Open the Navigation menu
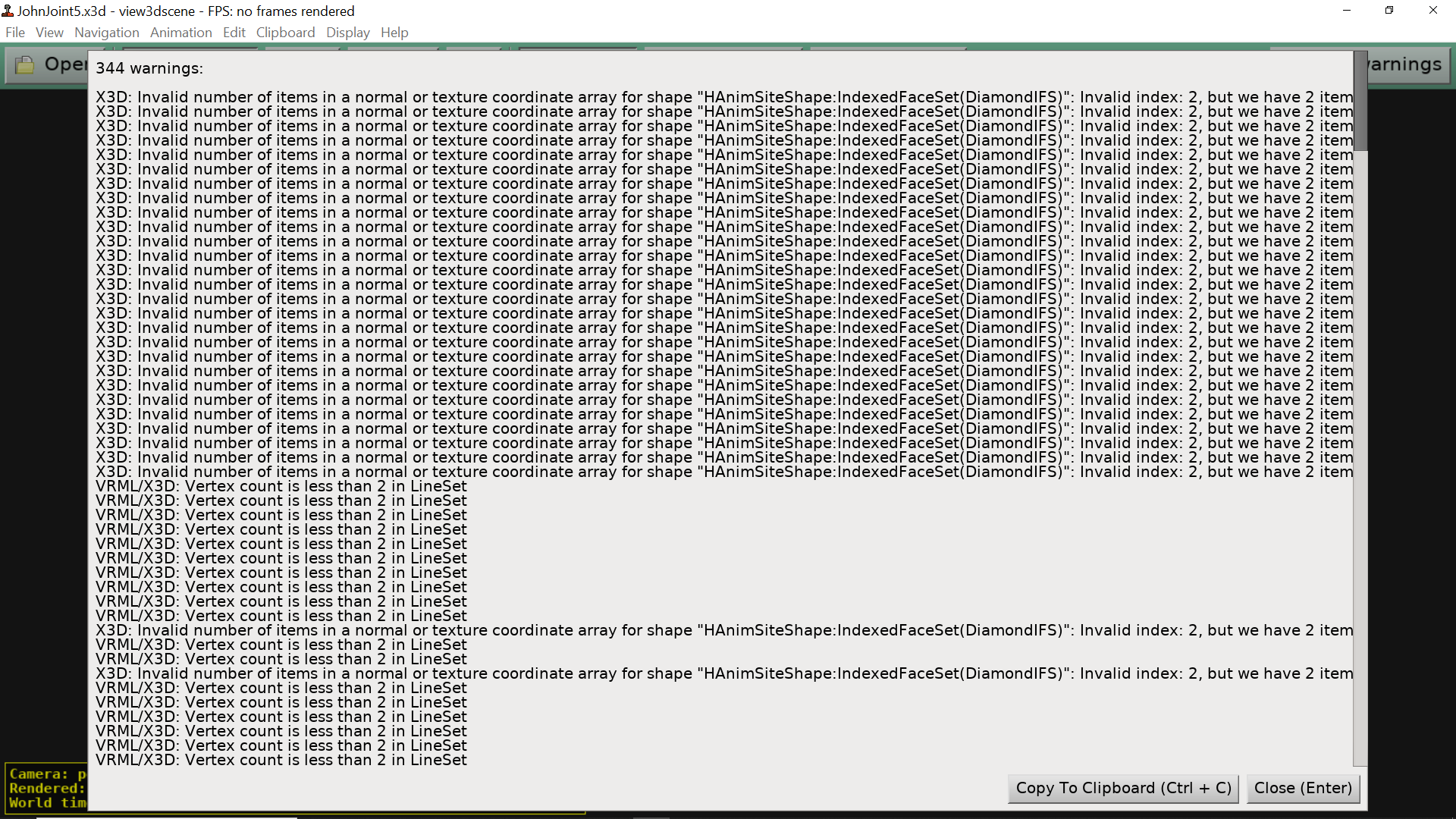The width and height of the screenshot is (1456, 819). tap(107, 33)
